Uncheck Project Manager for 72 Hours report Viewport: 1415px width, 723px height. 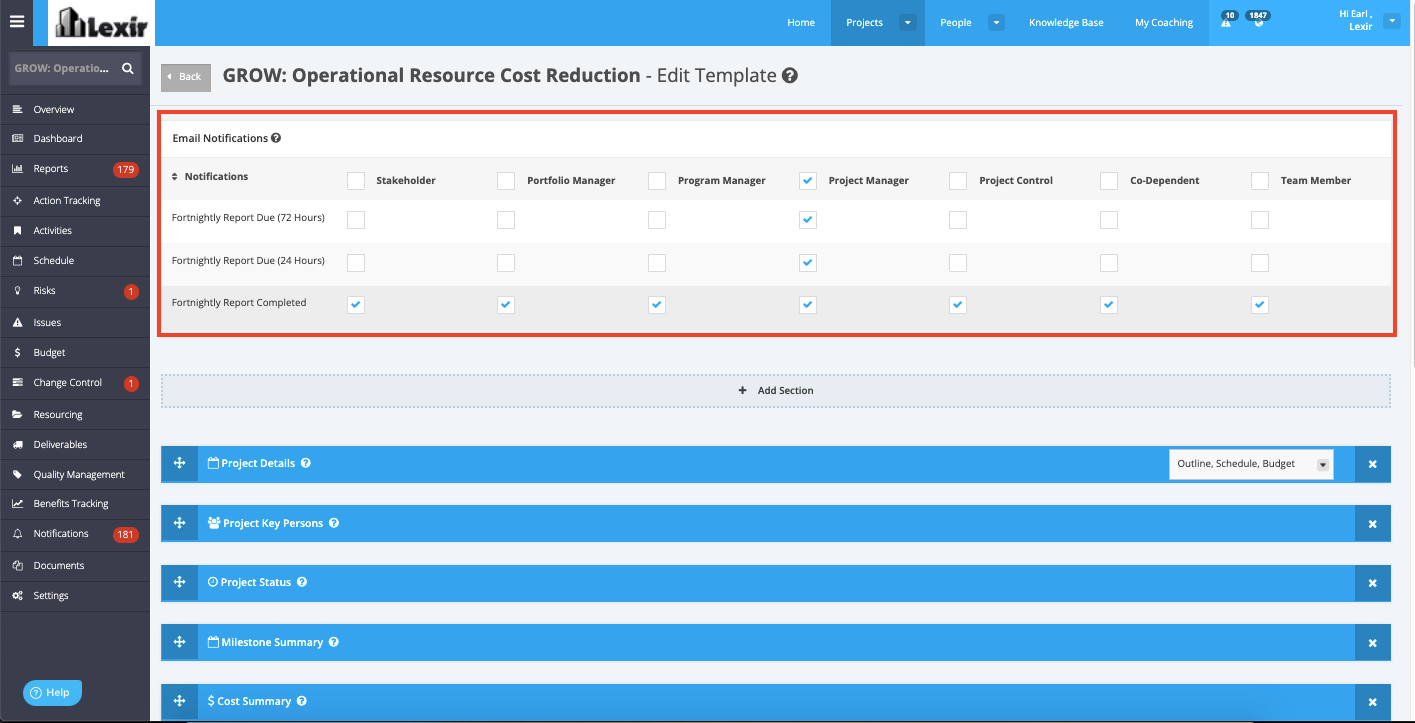tap(808, 220)
